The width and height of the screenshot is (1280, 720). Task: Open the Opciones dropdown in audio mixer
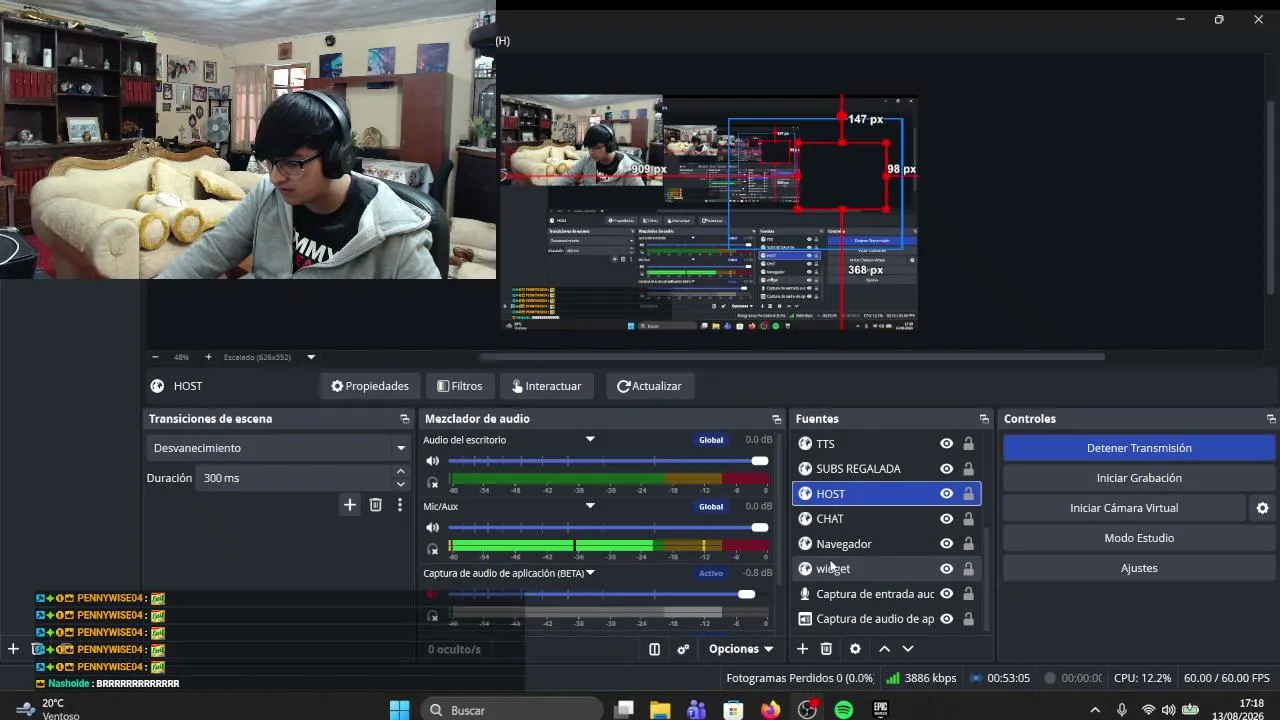pos(741,649)
